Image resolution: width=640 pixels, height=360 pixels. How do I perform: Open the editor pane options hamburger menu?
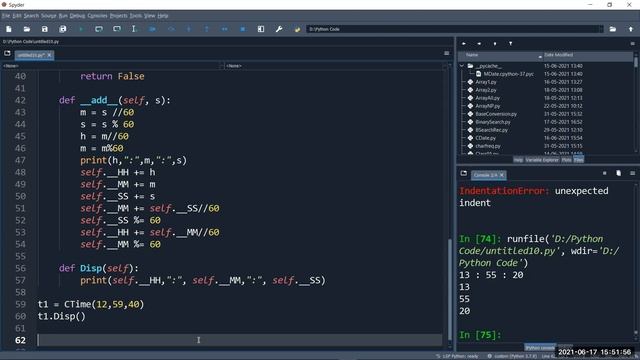coord(447,53)
